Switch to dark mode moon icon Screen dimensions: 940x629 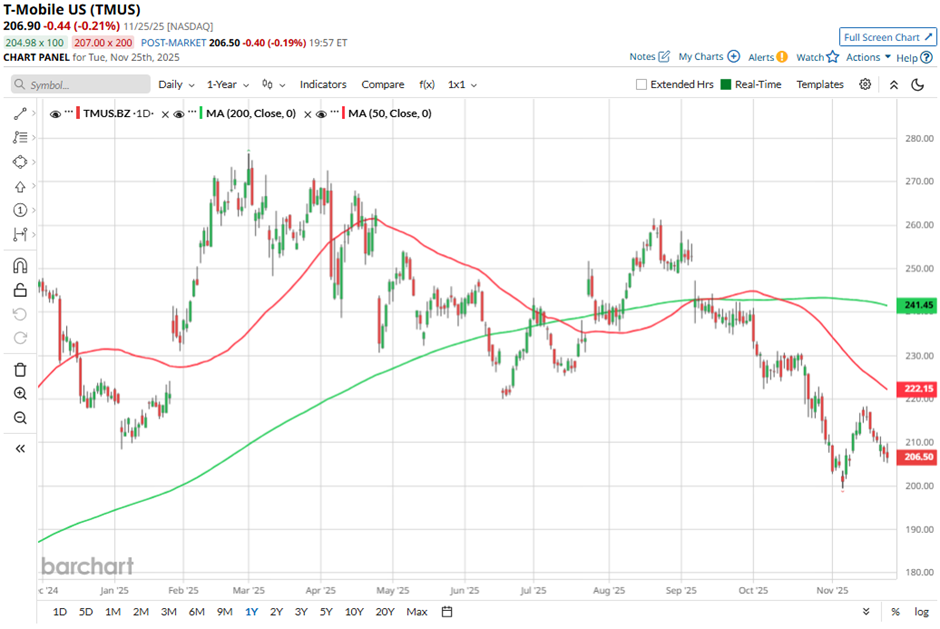tap(917, 85)
